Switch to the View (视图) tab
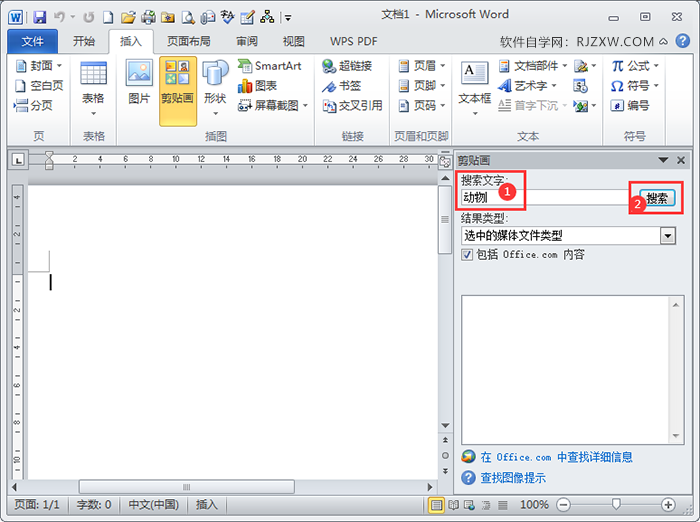This screenshot has height=522, width=700. point(294,42)
